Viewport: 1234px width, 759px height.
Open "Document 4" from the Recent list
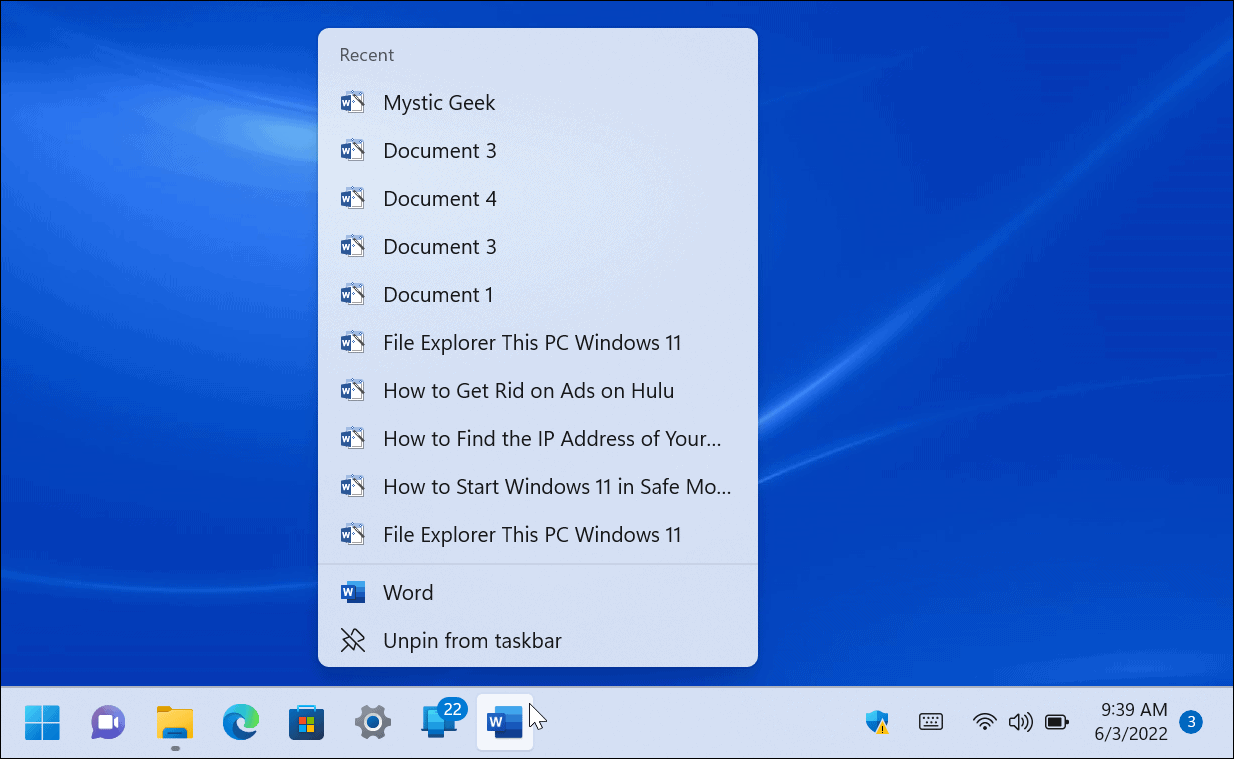[440, 198]
